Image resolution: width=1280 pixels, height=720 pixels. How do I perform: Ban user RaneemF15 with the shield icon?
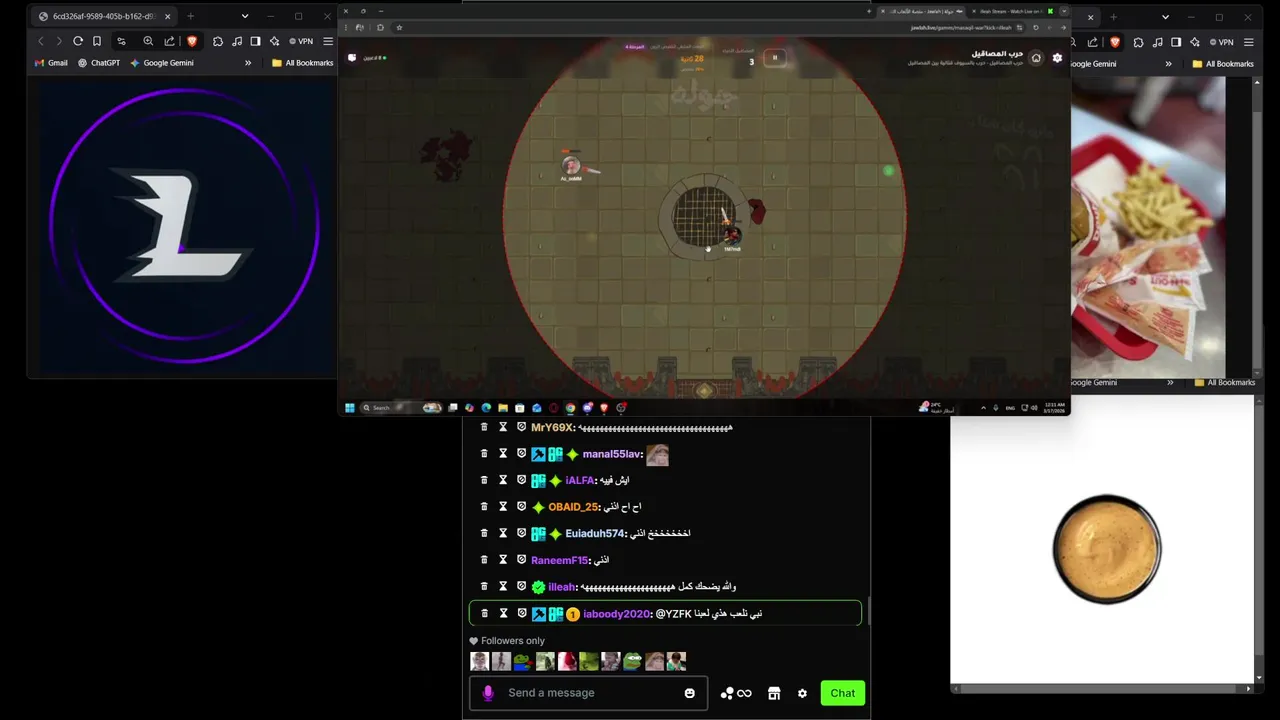pyautogui.click(x=521, y=560)
